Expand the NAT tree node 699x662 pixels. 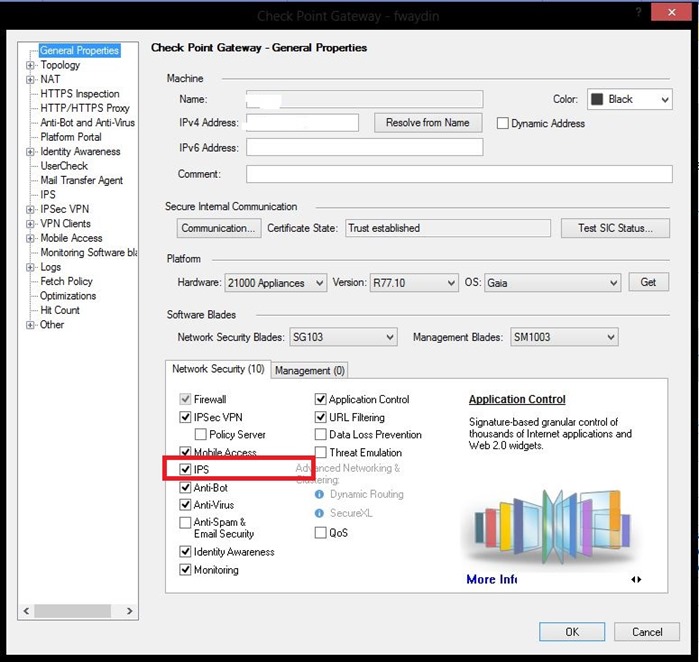(x=30, y=79)
